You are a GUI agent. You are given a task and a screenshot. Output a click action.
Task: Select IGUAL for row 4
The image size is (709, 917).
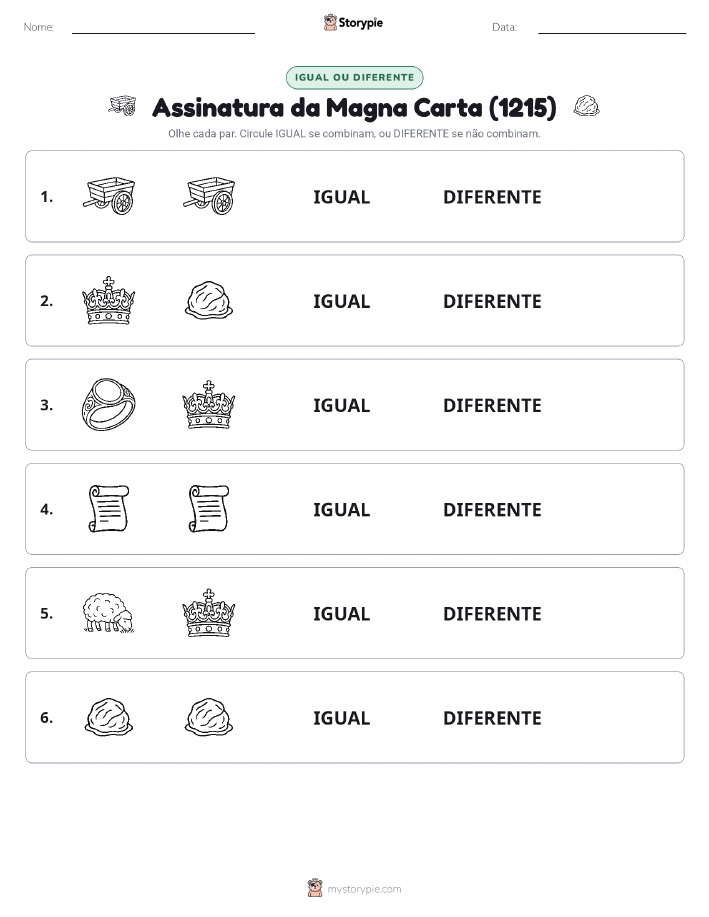[342, 509]
